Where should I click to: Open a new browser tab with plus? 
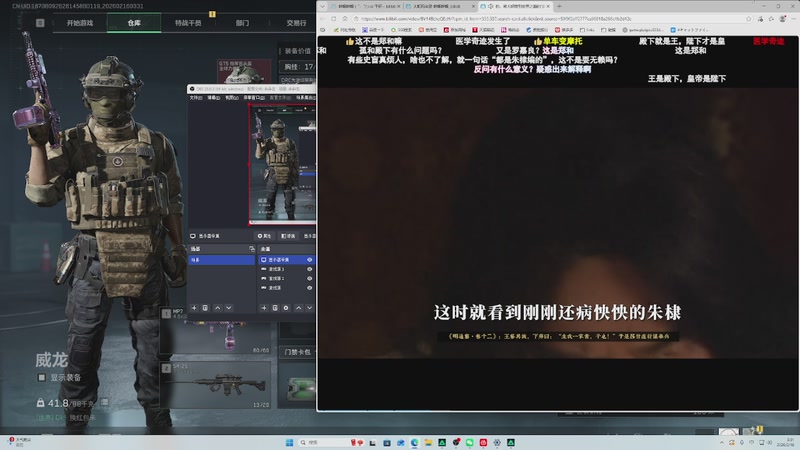tap(560, 6)
